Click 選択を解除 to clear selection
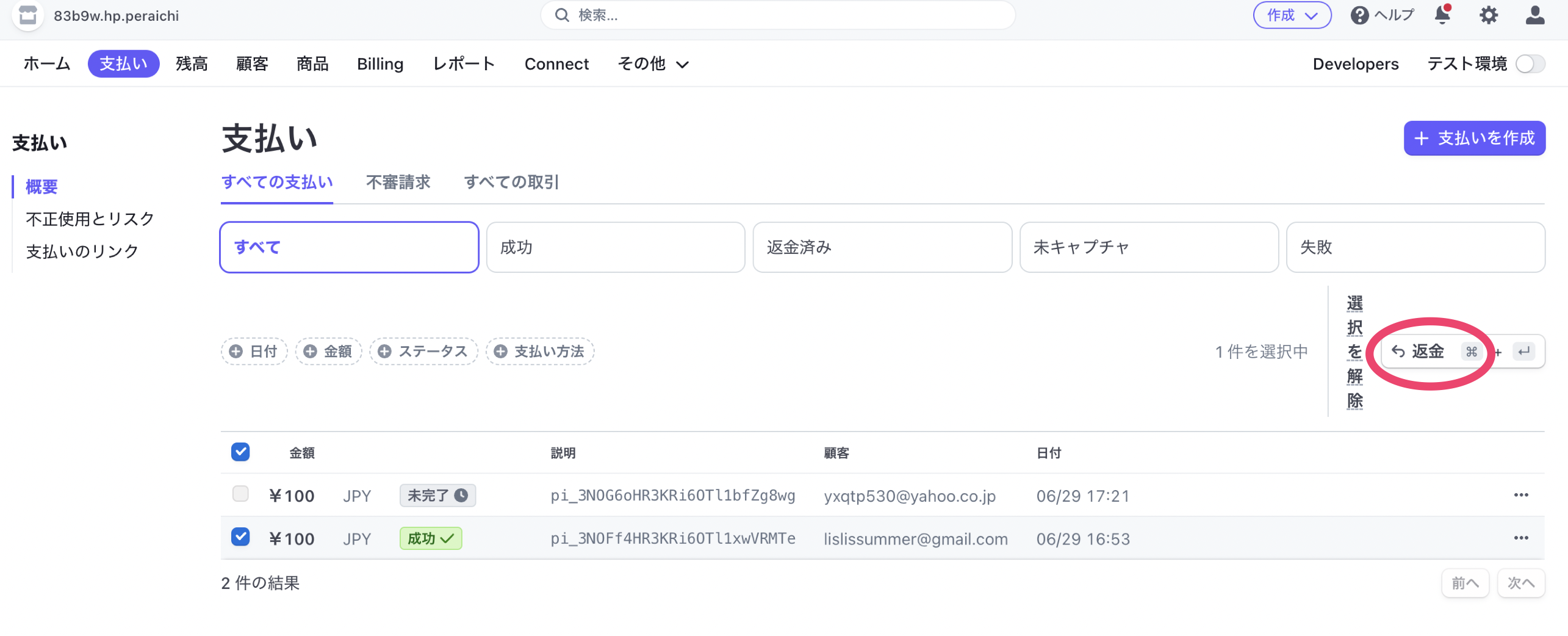The width and height of the screenshot is (1568, 636). tap(1354, 352)
